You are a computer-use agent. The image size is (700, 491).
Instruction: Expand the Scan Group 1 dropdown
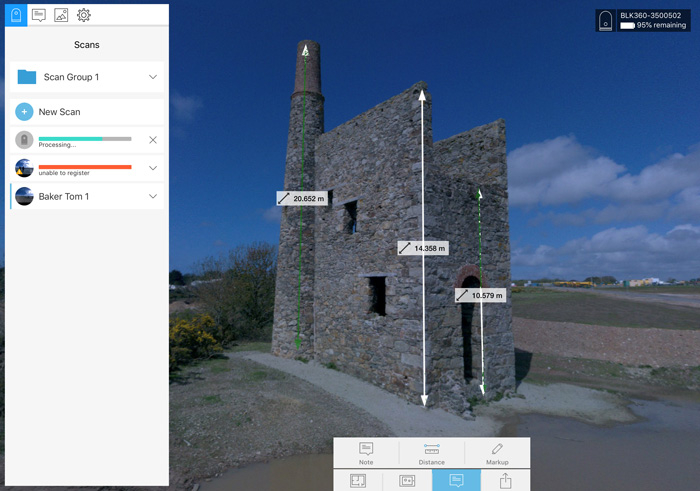153,77
